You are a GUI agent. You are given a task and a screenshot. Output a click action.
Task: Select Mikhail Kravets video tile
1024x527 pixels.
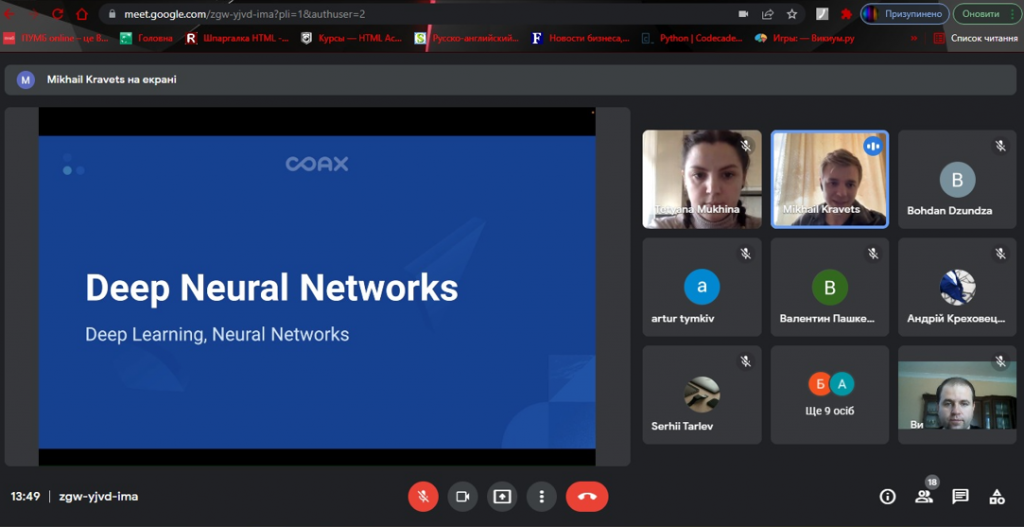point(829,179)
